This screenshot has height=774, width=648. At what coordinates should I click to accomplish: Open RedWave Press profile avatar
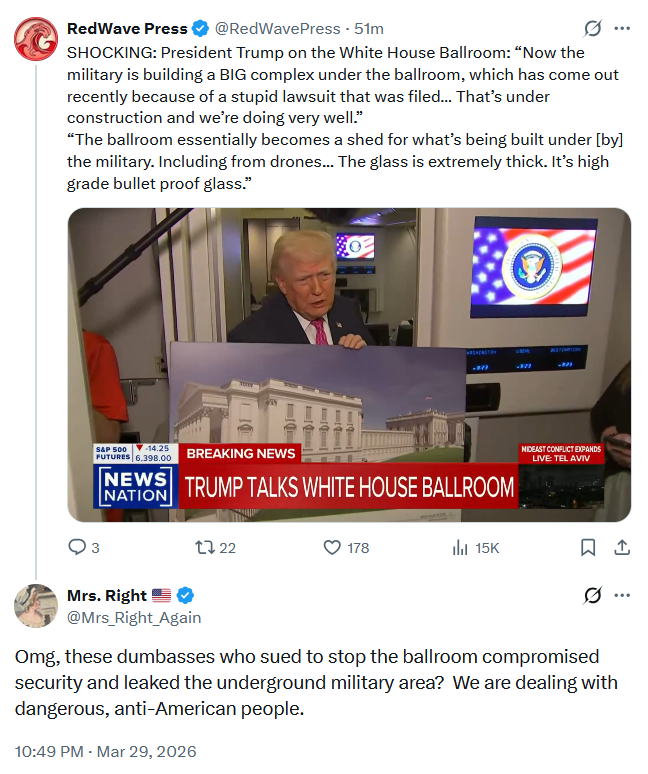pyautogui.click(x=36, y=39)
